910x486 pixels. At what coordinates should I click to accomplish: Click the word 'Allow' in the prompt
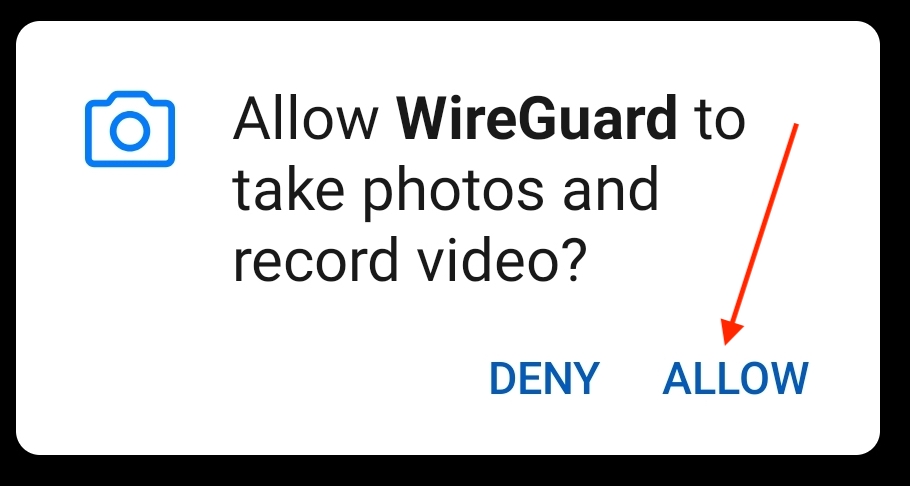click(x=305, y=120)
